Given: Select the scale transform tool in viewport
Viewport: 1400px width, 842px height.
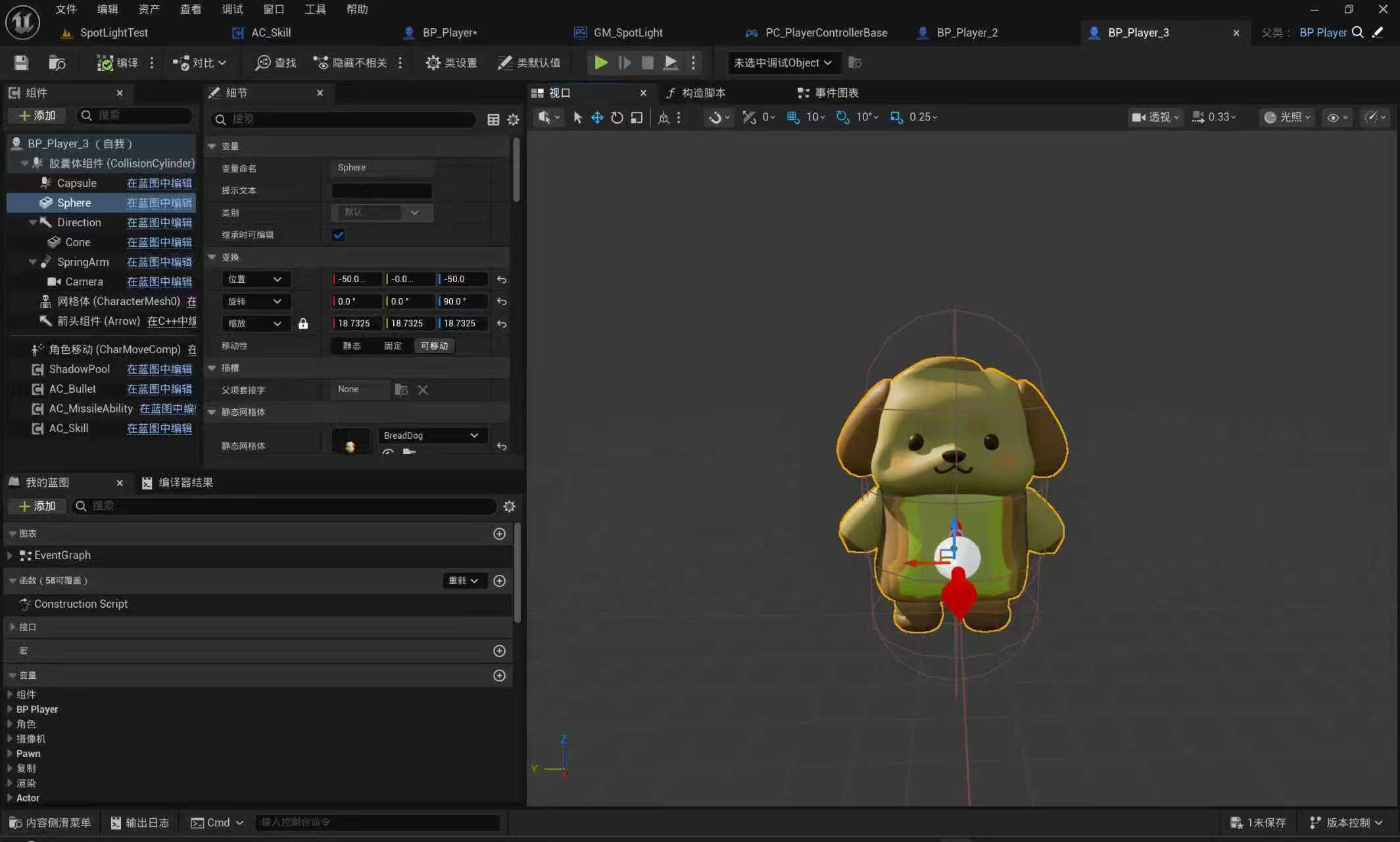Looking at the screenshot, I should [636, 117].
